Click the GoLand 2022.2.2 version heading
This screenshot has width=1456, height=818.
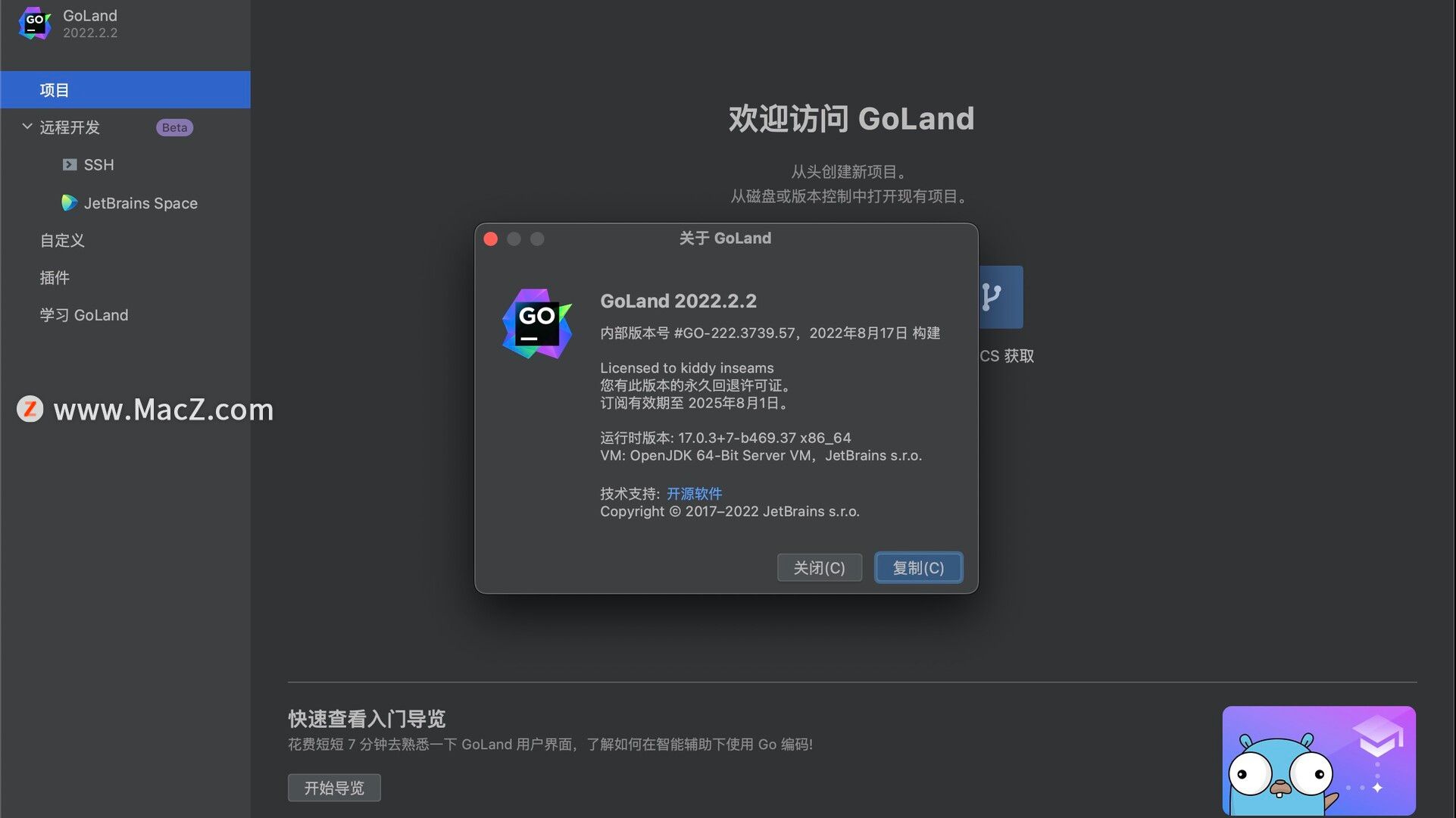(678, 301)
